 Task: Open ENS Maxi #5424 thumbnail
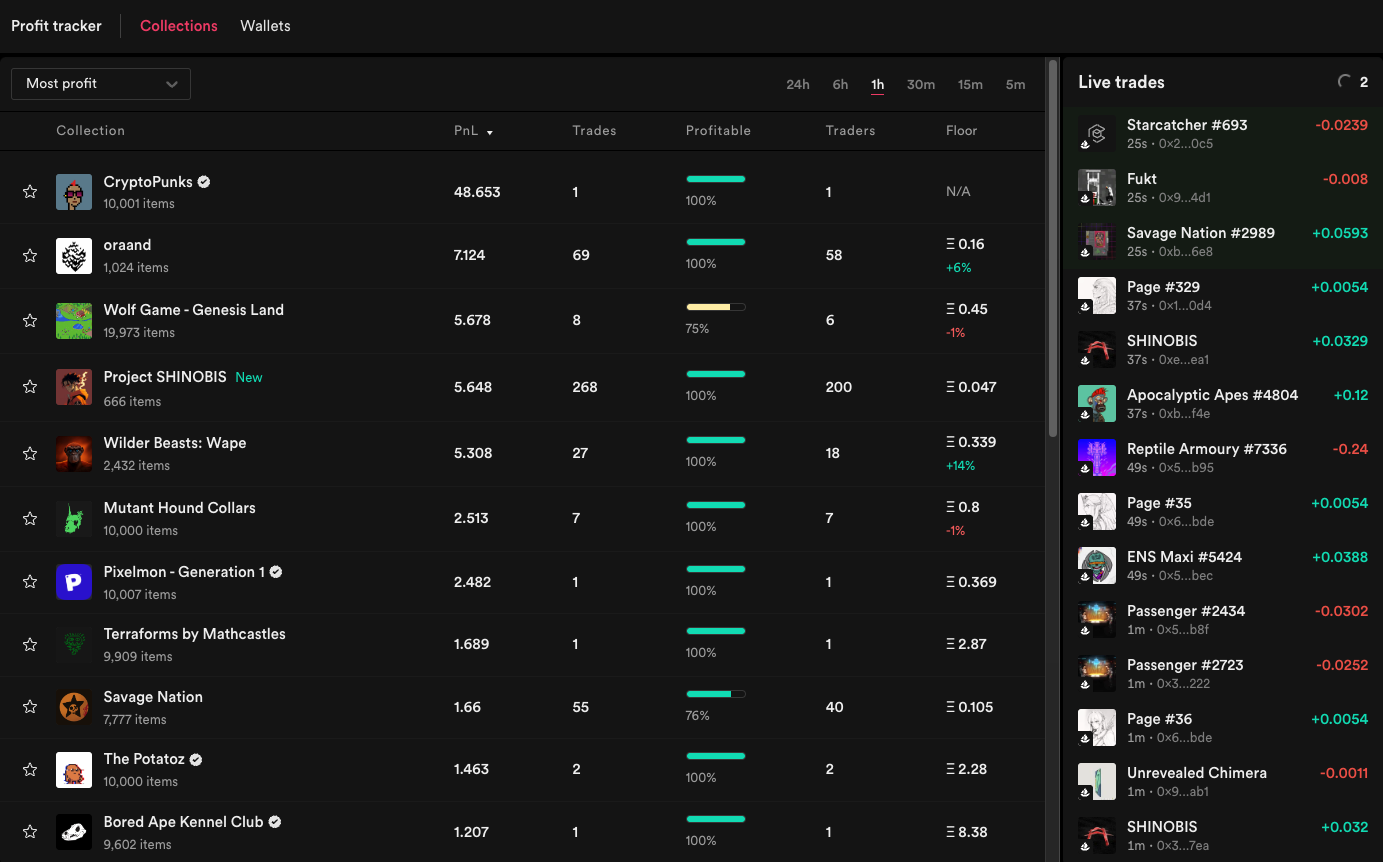point(1097,565)
